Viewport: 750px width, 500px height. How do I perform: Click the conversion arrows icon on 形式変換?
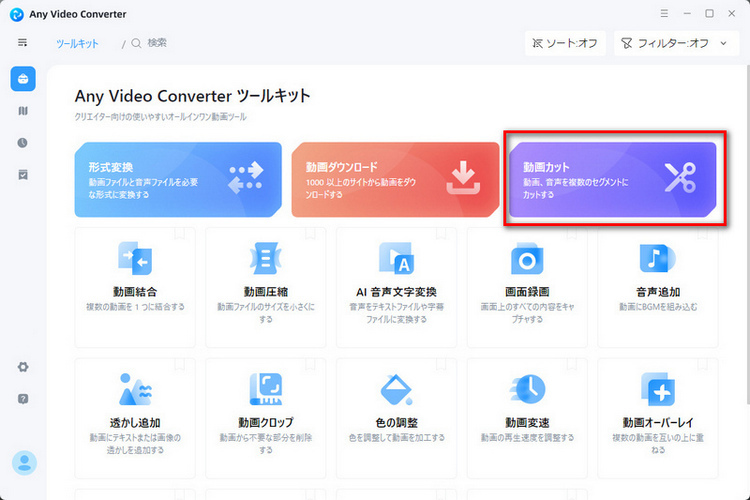pyautogui.click(x=245, y=178)
